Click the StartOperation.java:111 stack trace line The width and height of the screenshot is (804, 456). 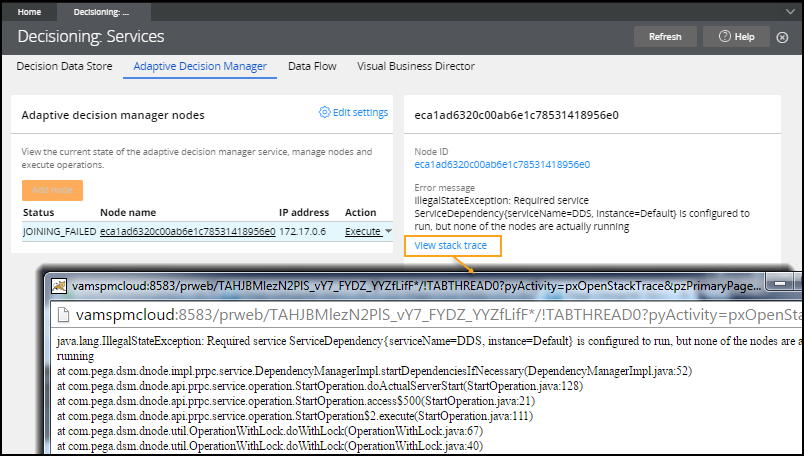point(295,416)
